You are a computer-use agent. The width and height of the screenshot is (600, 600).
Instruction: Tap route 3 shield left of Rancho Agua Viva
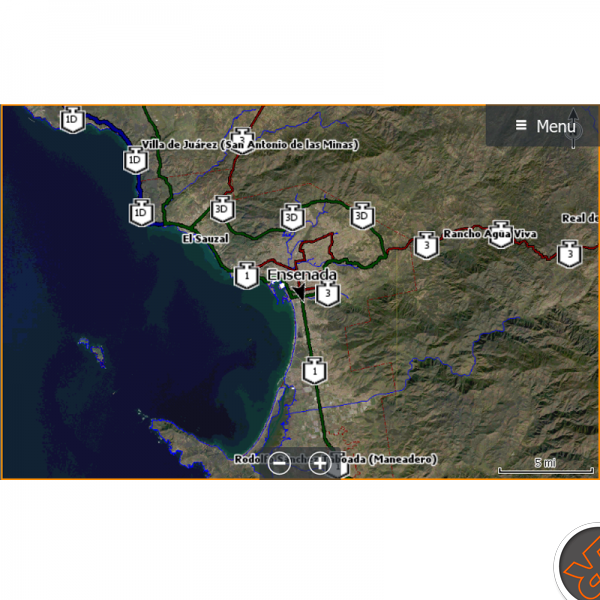coord(427,245)
